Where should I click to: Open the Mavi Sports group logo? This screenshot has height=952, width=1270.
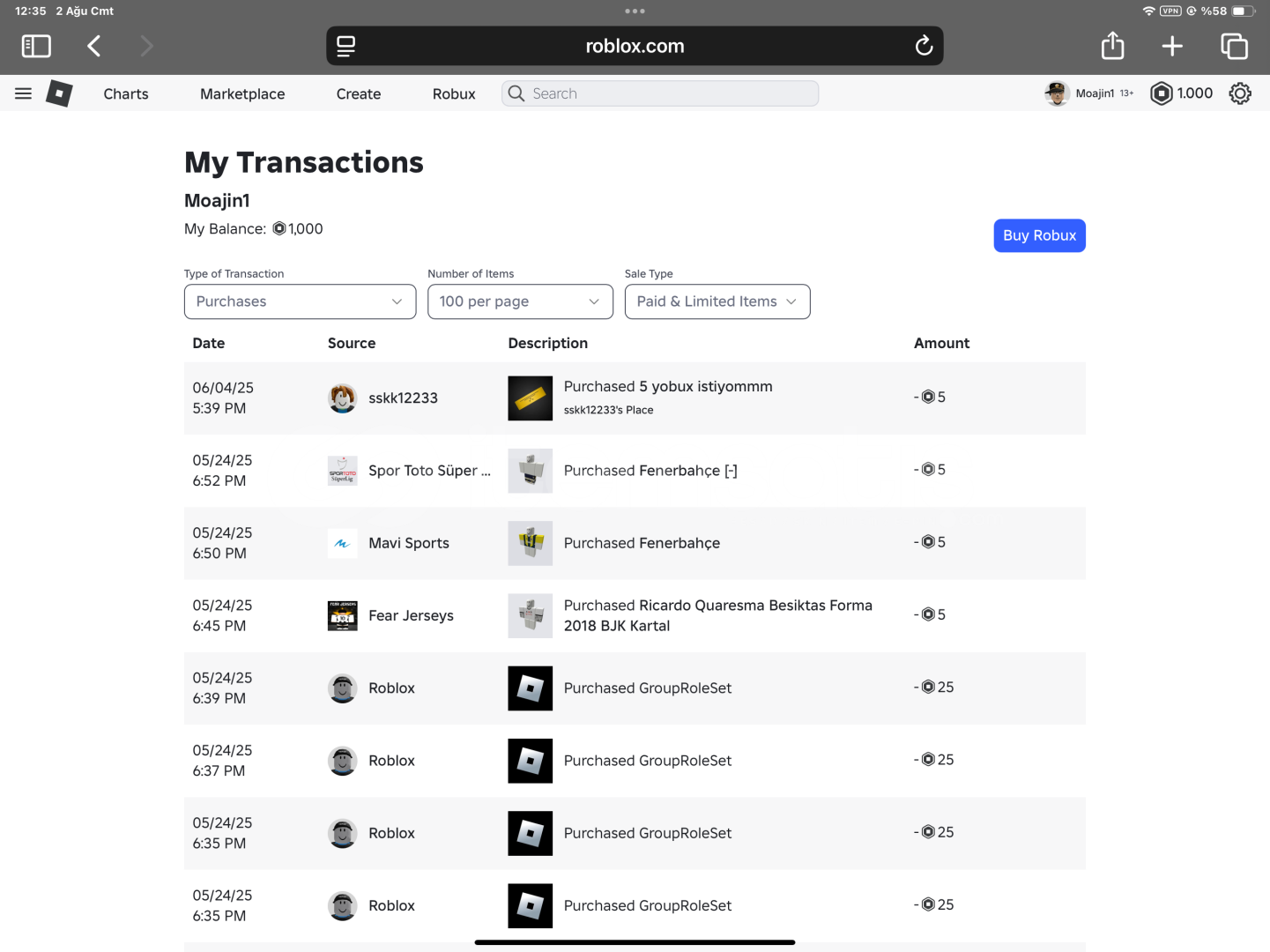point(343,543)
